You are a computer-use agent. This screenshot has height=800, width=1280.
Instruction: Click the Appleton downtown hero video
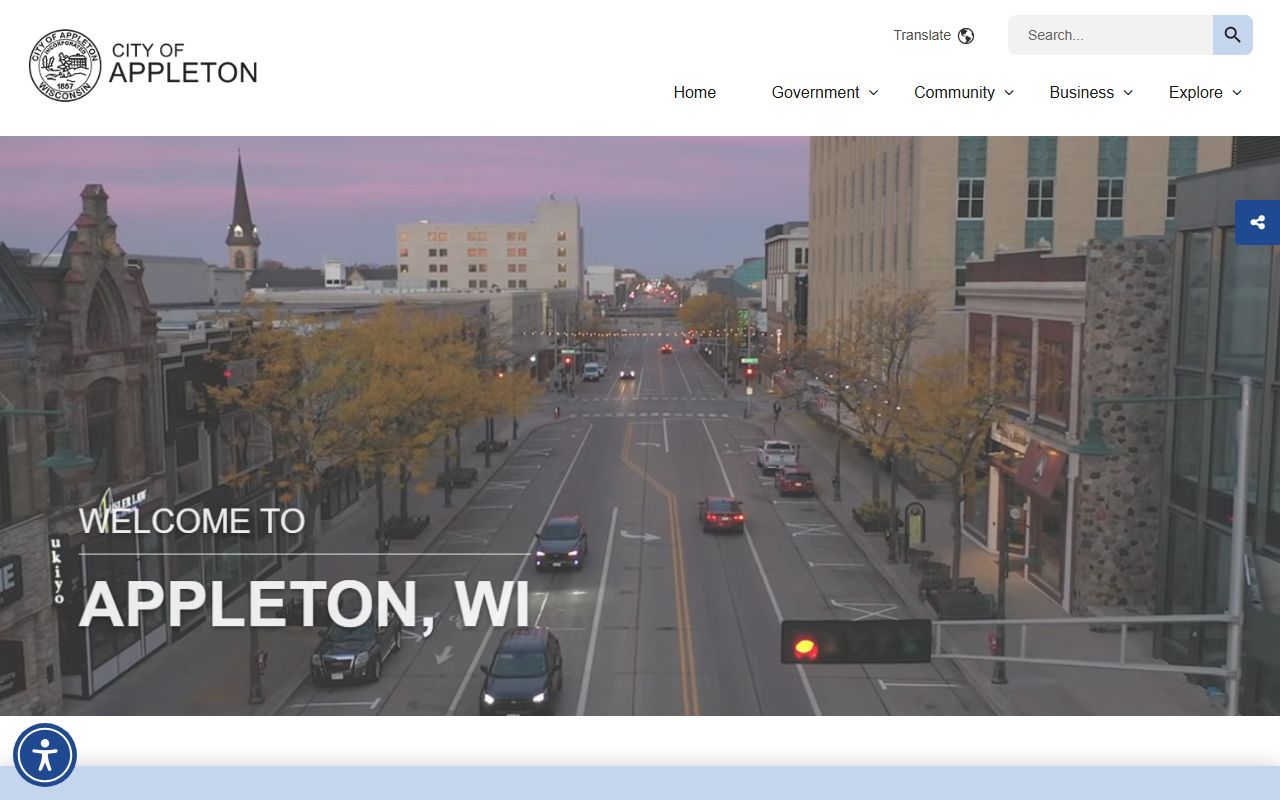pyautogui.click(x=640, y=426)
